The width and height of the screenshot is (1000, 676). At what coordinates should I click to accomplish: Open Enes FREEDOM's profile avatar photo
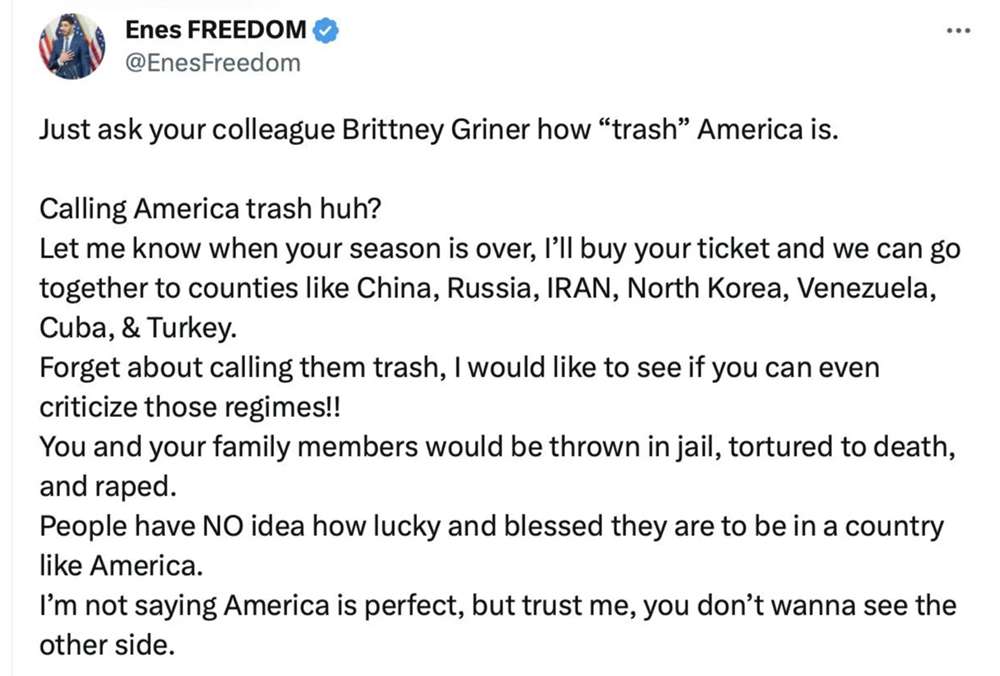pyautogui.click(x=72, y=46)
